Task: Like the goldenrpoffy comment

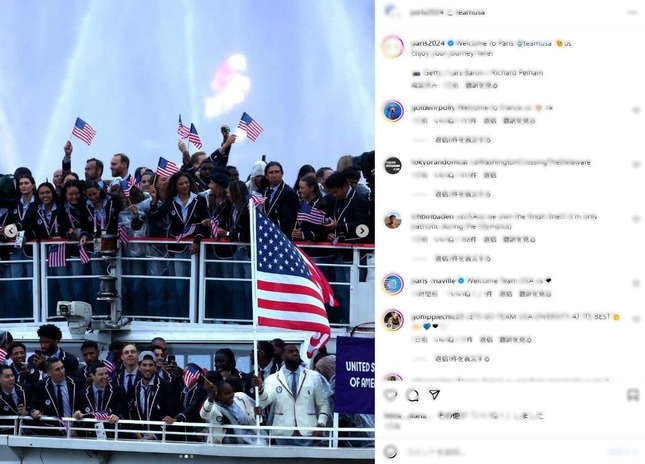Action: click(x=636, y=110)
